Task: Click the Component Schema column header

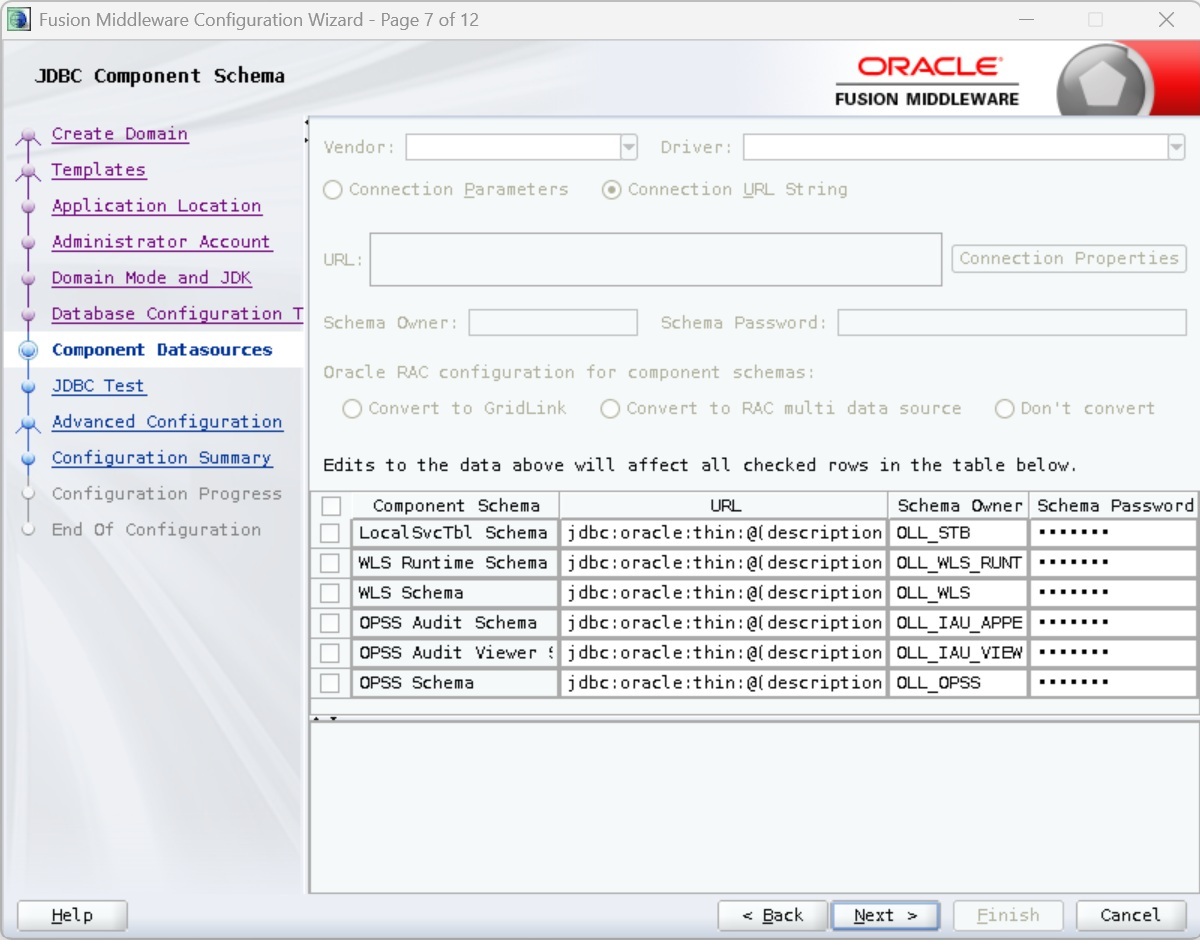Action: click(x=456, y=506)
